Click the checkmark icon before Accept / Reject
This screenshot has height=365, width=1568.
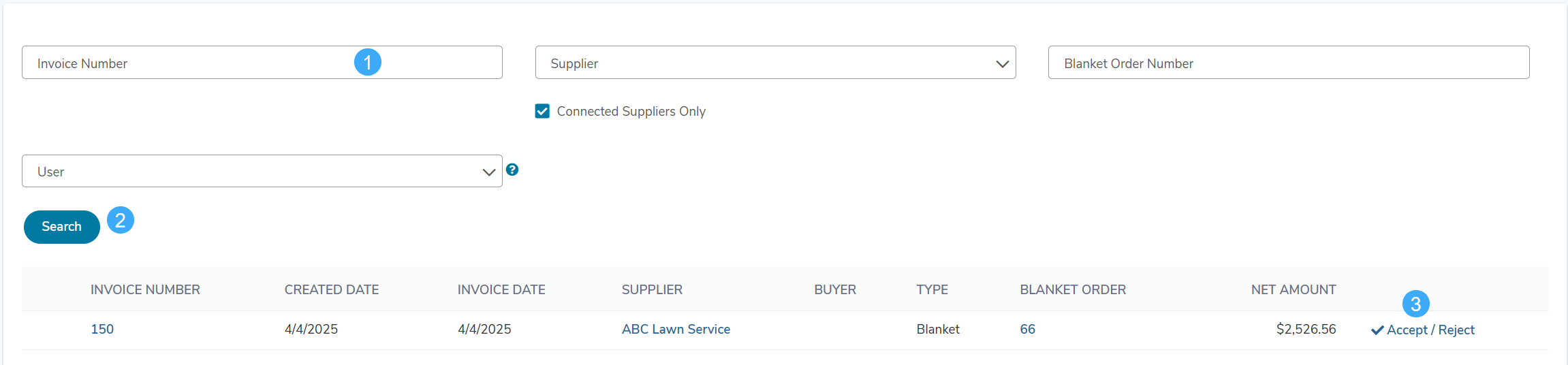coord(1377,330)
